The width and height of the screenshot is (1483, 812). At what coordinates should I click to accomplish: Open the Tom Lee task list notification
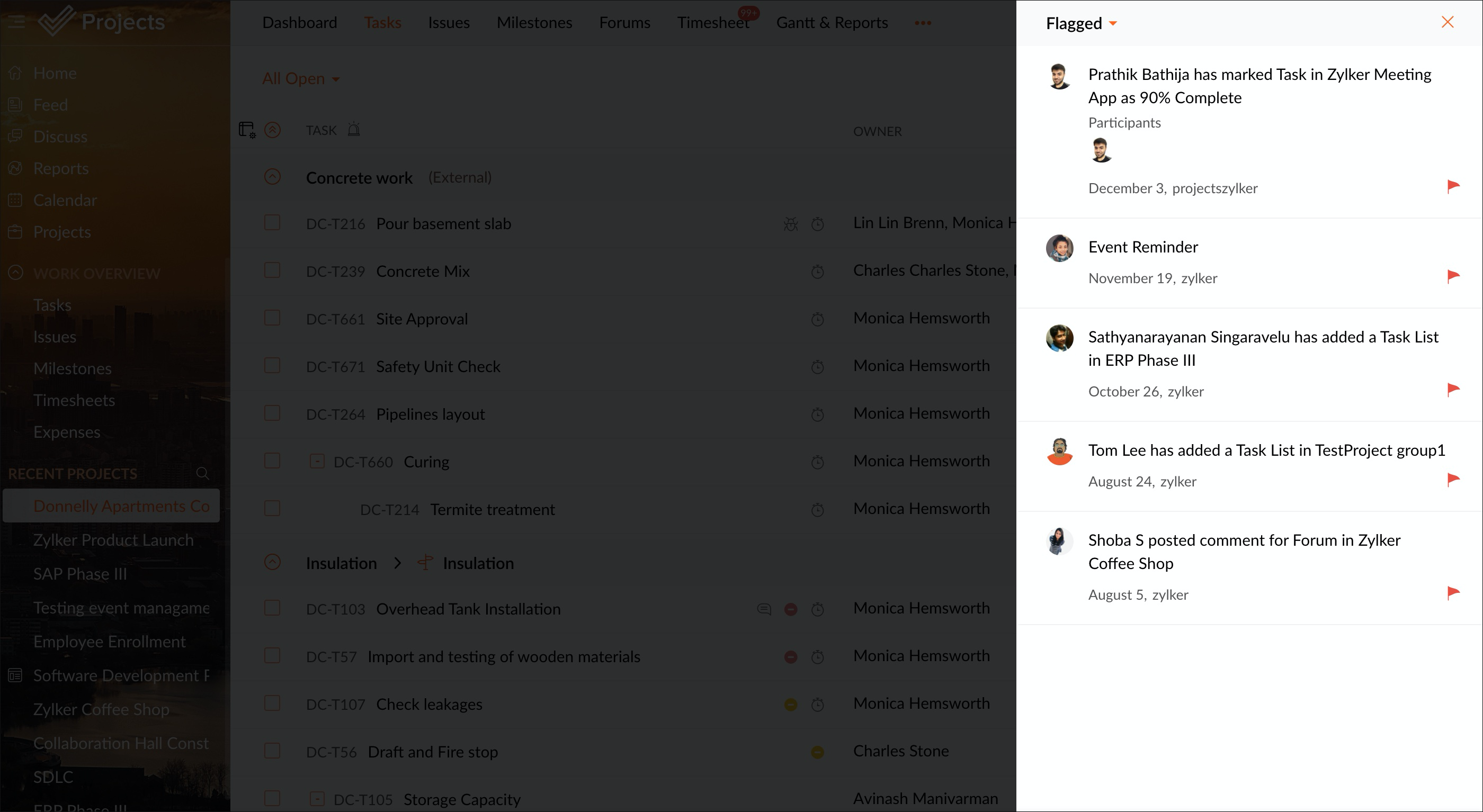(x=1266, y=450)
